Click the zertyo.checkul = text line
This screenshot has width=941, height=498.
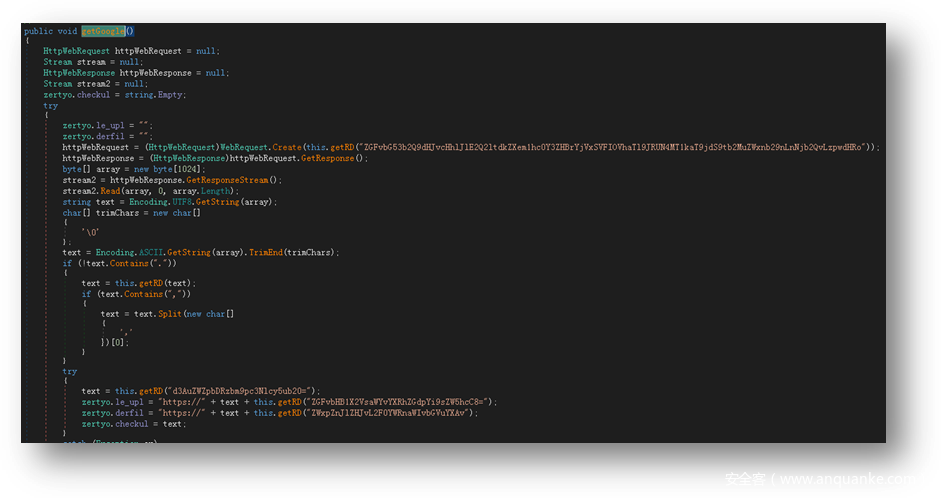coord(134,423)
